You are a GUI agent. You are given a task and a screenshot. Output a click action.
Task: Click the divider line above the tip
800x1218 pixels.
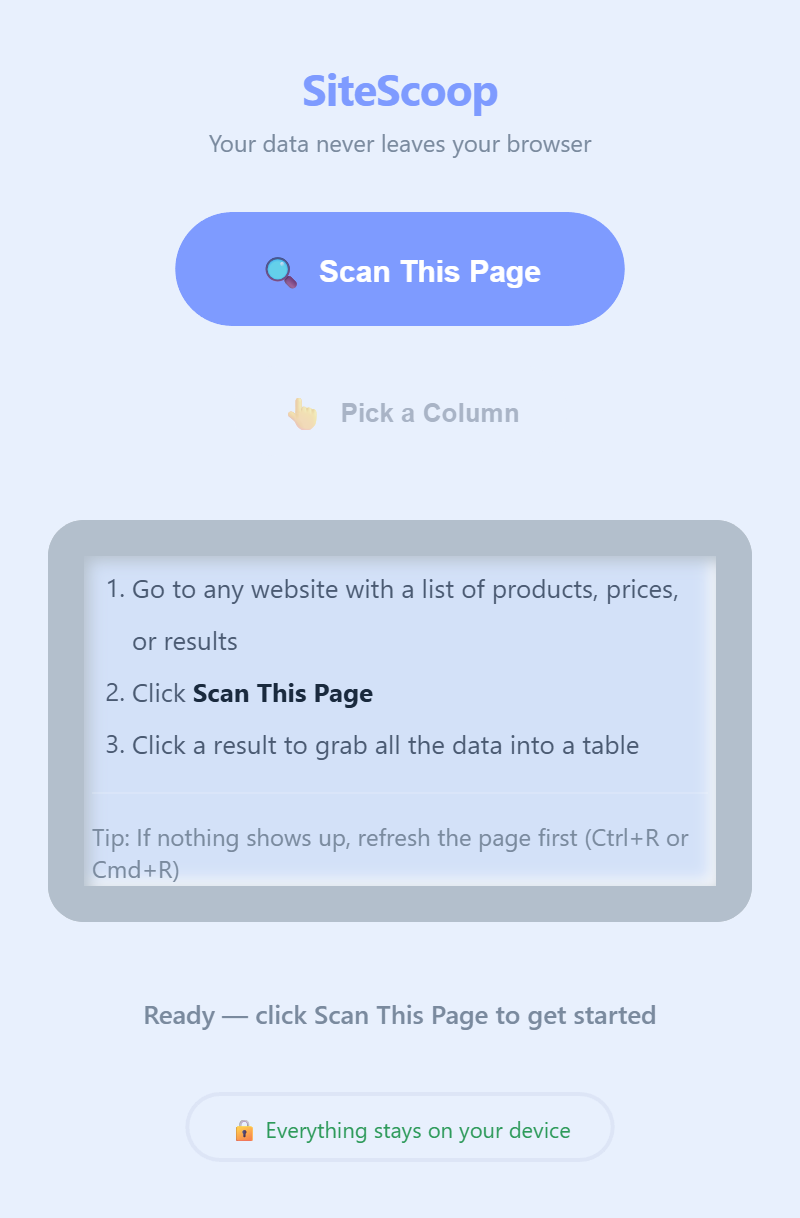(400, 793)
